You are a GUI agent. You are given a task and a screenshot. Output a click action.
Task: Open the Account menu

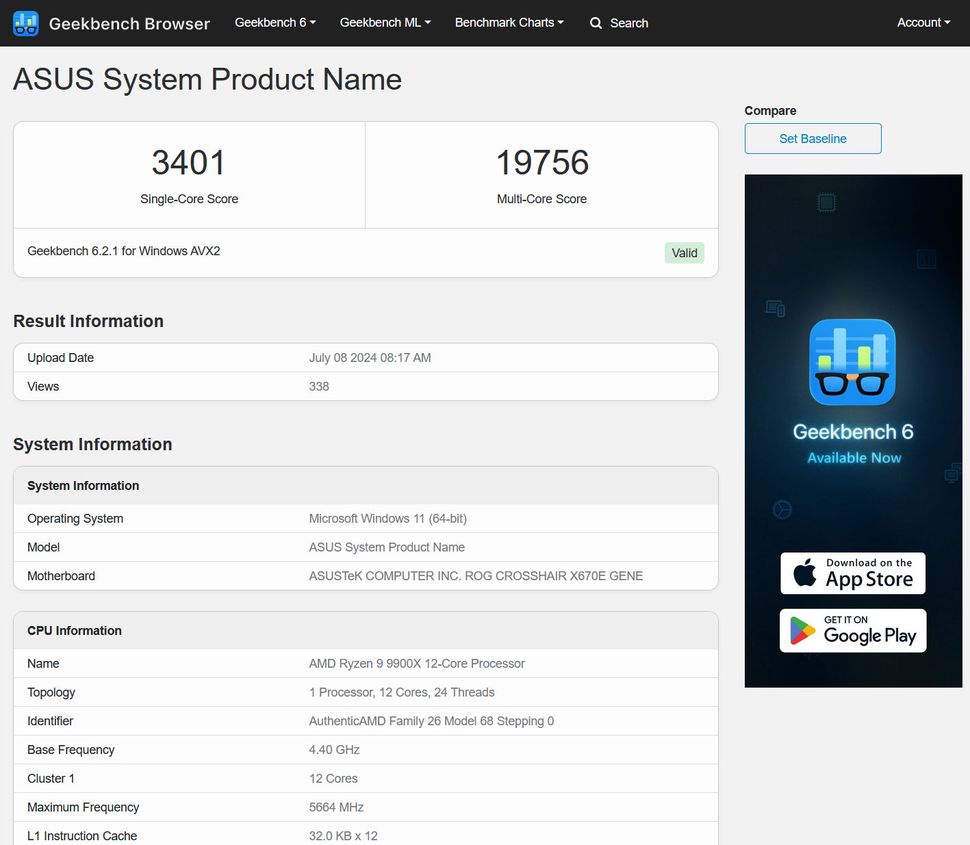[923, 22]
